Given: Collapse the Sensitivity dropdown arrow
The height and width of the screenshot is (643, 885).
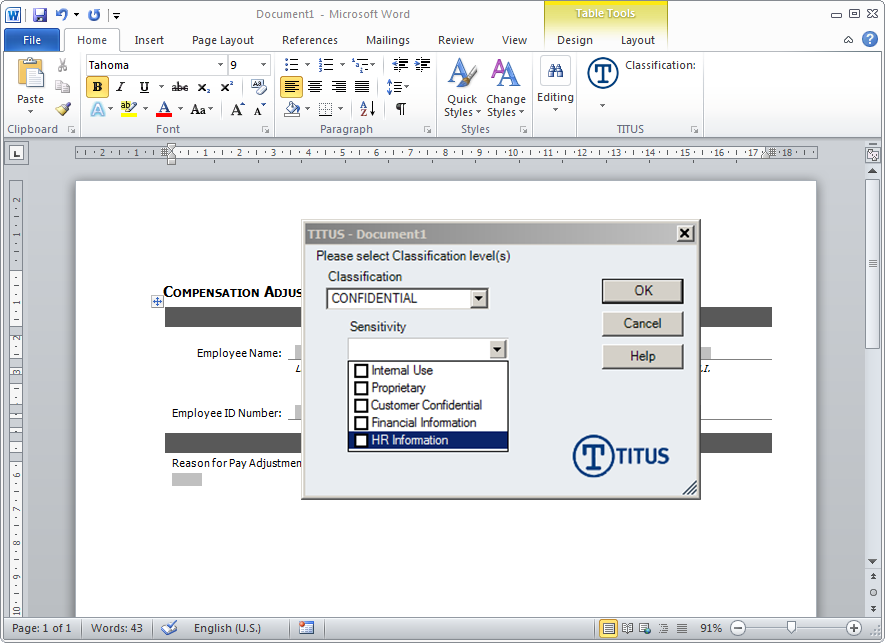Looking at the screenshot, I should 497,349.
